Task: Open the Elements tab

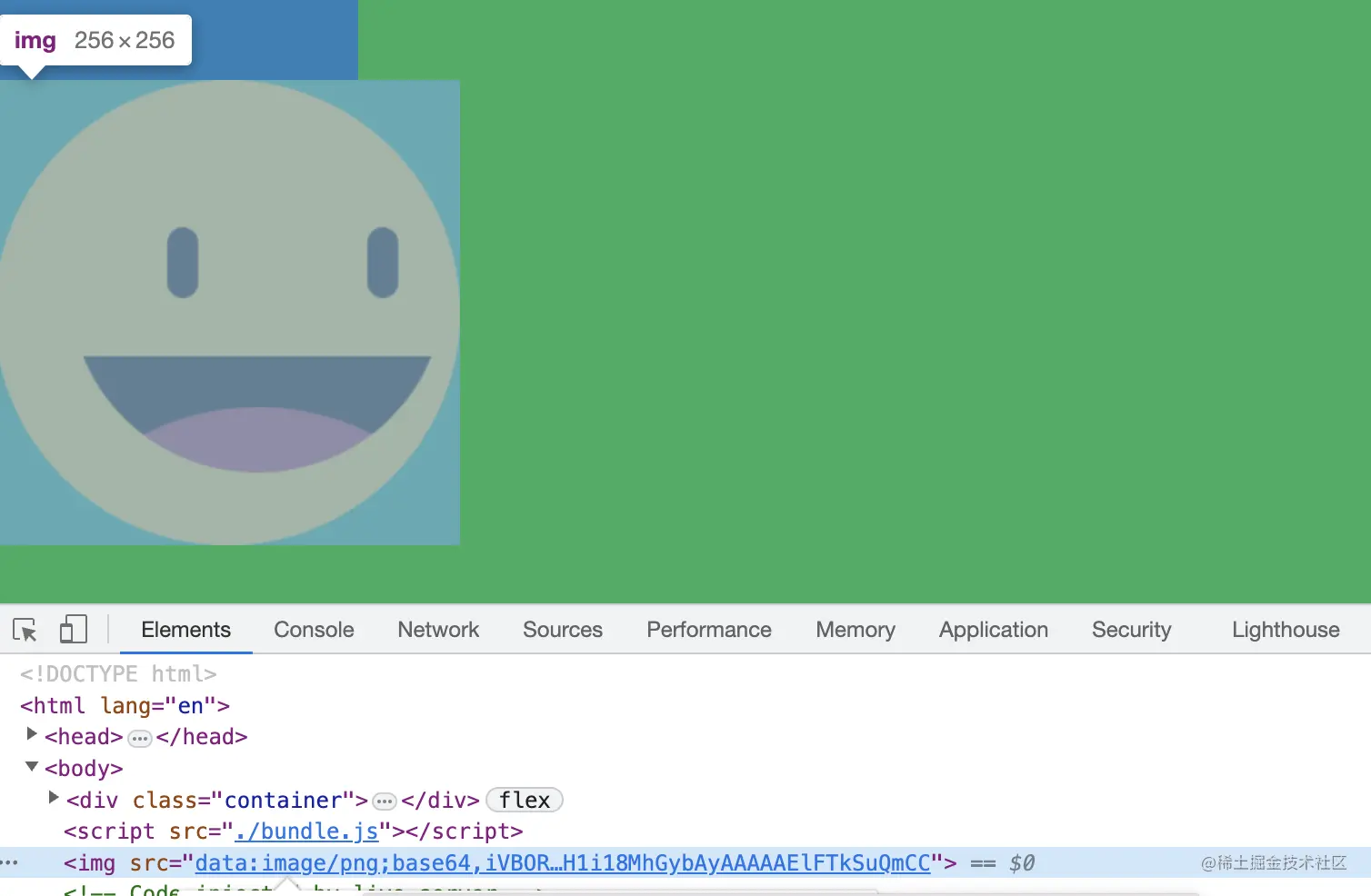Action: pos(185,630)
